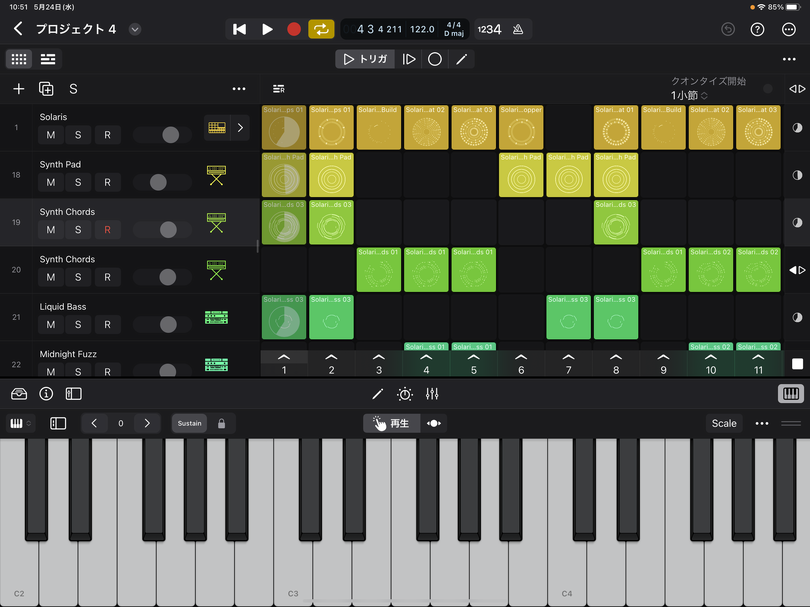Image resolution: width=810 pixels, height=607 pixels.
Task: Shift keyboard octave up
Action: coord(147,424)
